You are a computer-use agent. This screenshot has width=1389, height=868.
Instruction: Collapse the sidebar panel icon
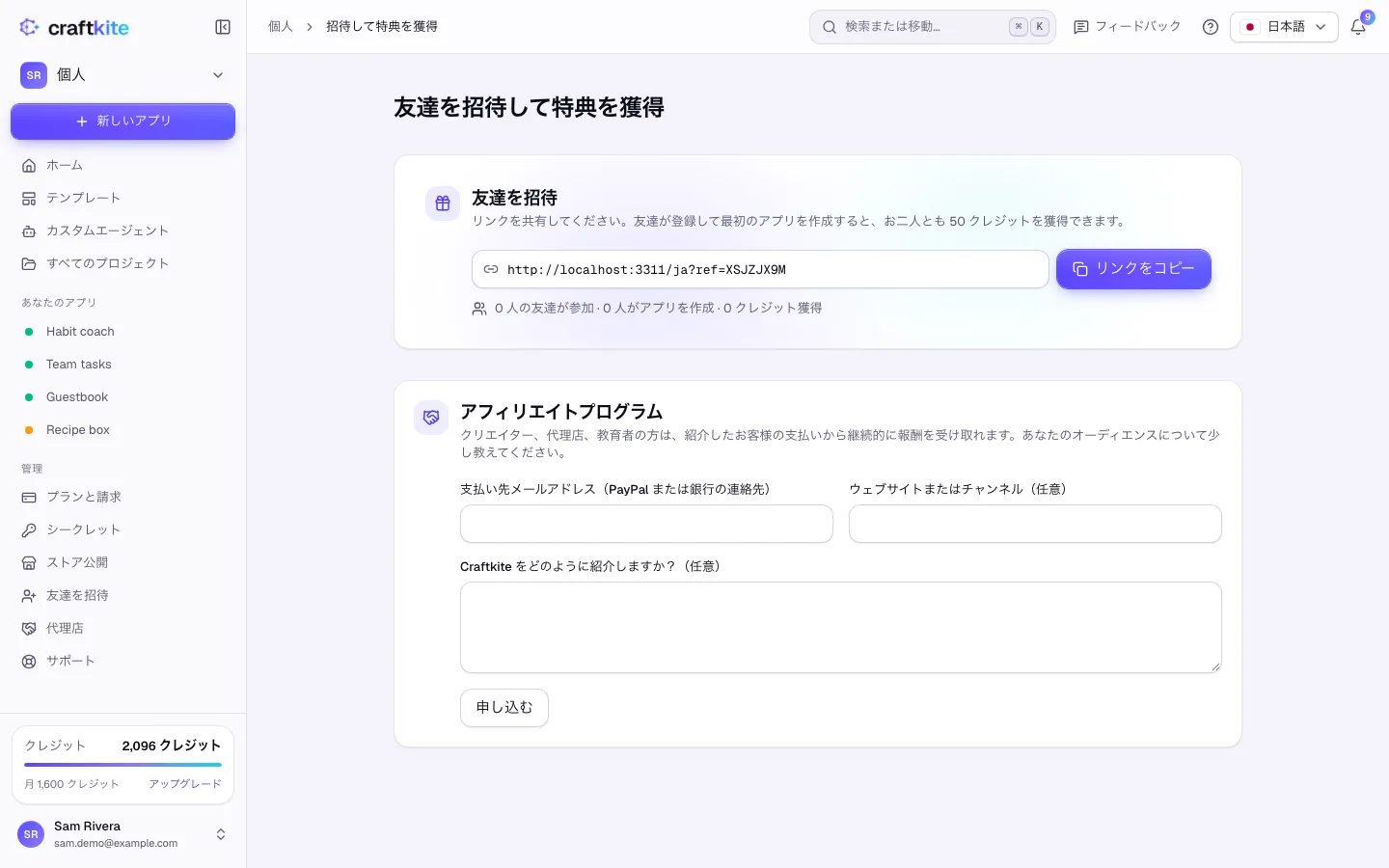pyautogui.click(x=223, y=27)
